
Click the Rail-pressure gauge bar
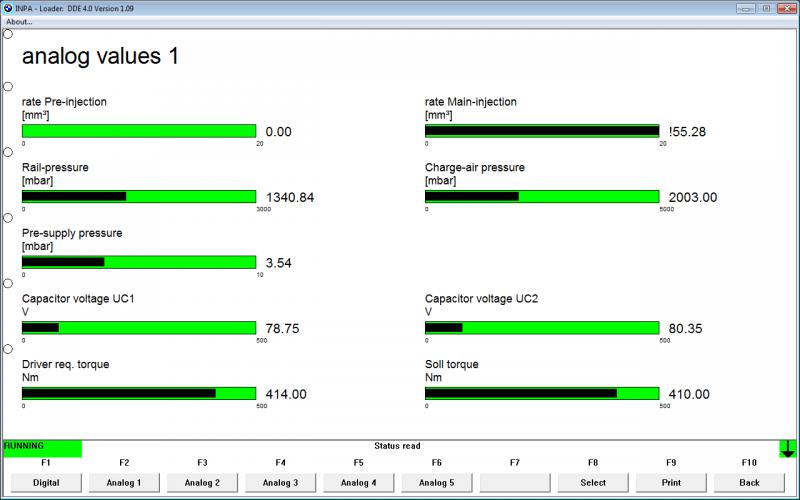click(x=139, y=197)
